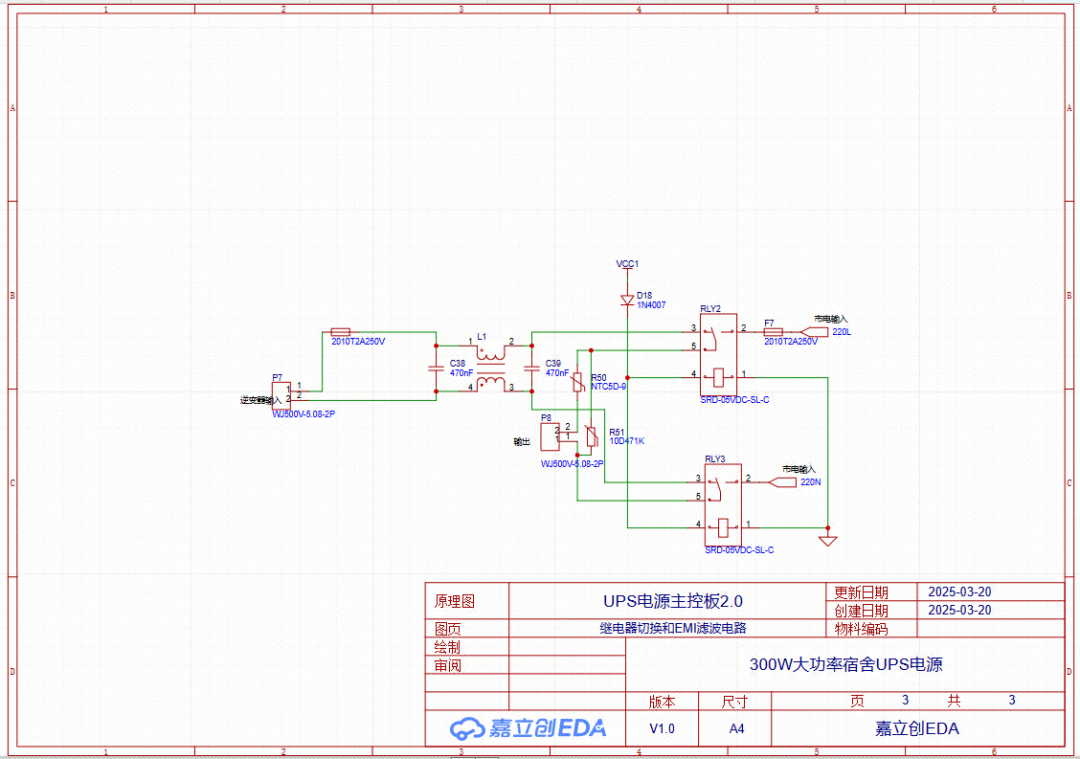The width and height of the screenshot is (1080, 759).
Task: Select the R50 NTC thermistor symbol
Action: pos(579,383)
